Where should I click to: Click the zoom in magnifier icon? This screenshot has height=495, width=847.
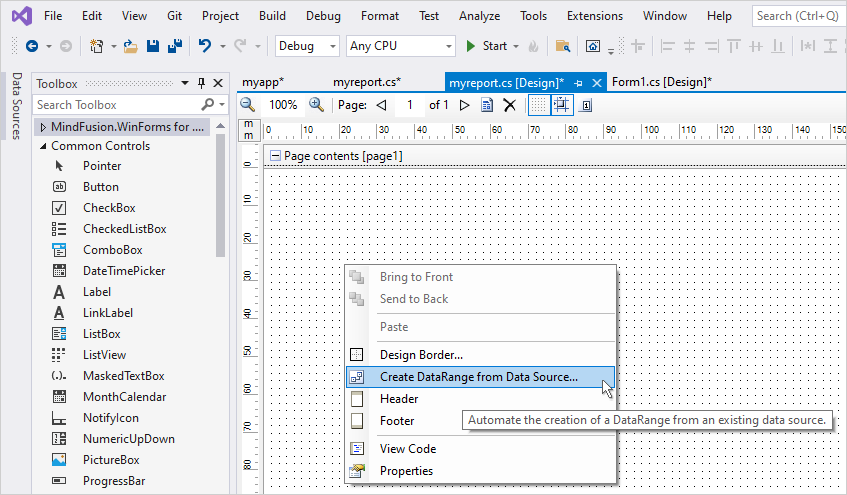[x=316, y=105]
